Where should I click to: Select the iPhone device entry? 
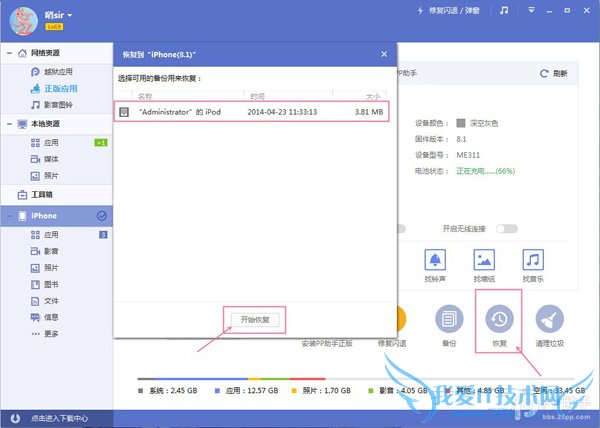coord(56,216)
